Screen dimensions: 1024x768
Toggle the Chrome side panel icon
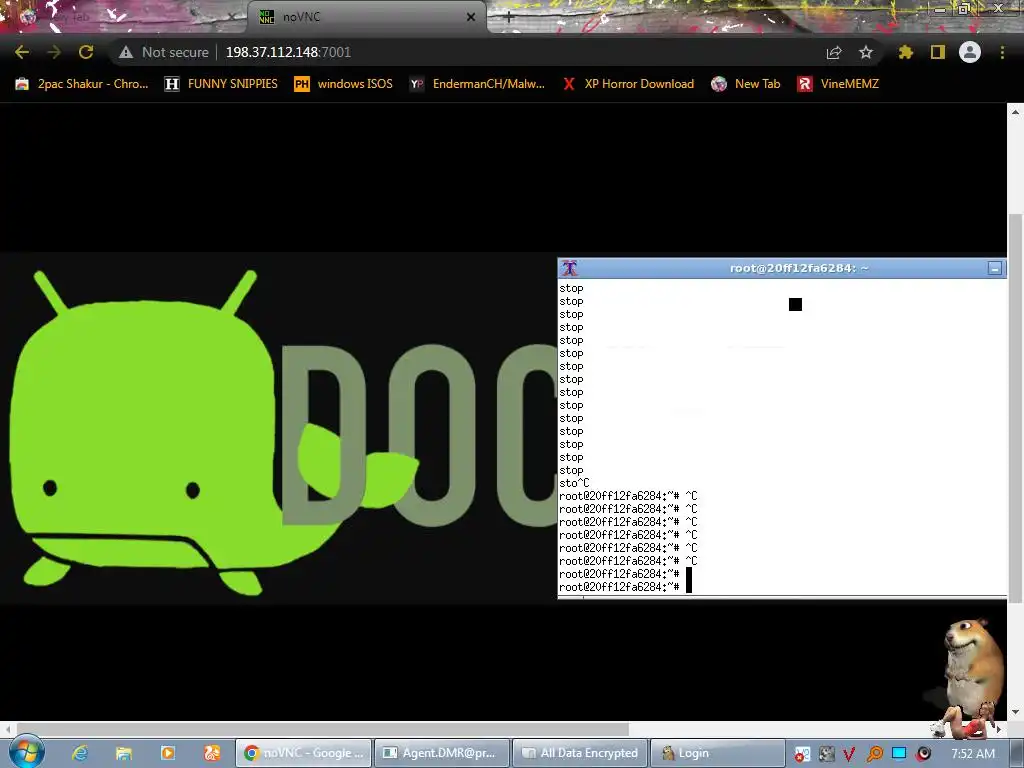point(938,52)
